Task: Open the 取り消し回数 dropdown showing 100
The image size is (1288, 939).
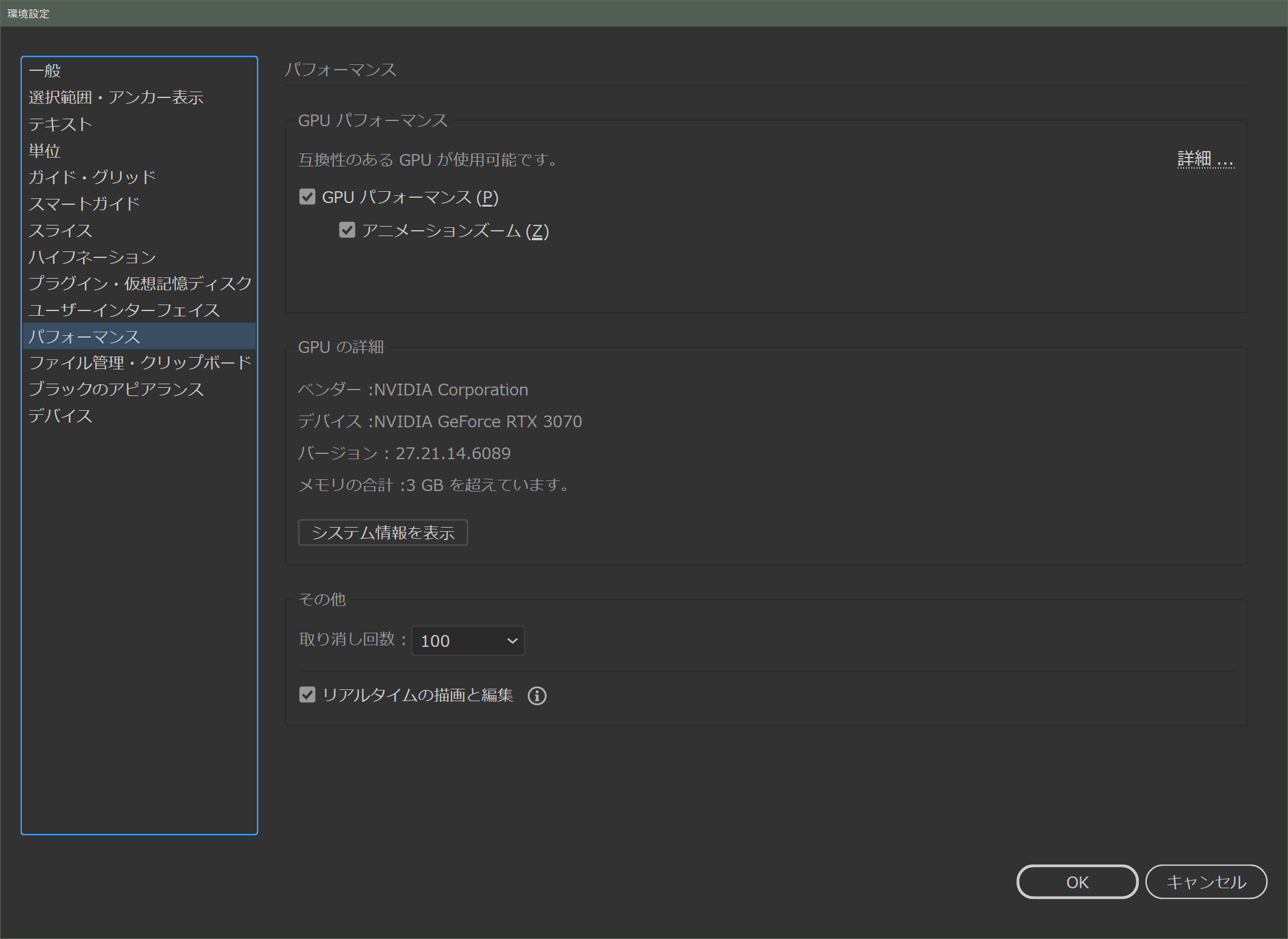Action: point(468,640)
